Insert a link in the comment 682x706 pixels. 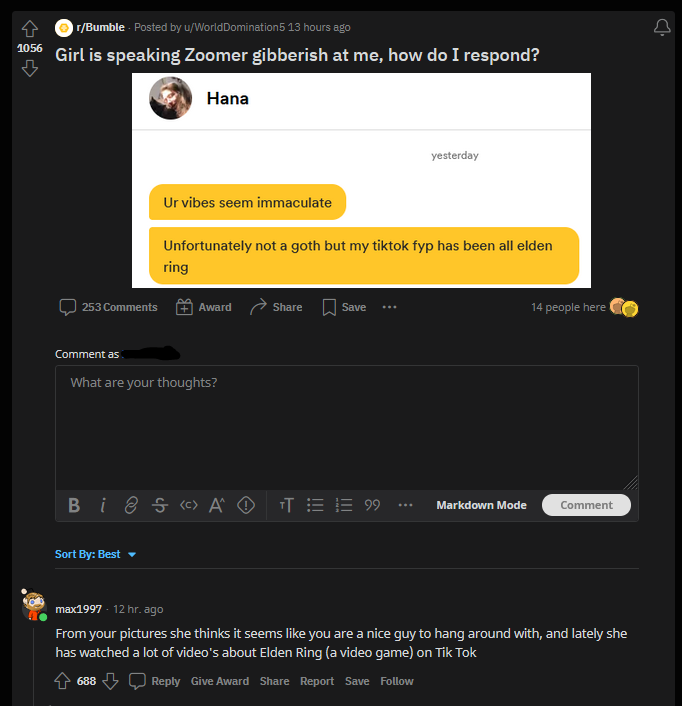pyautogui.click(x=131, y=505)
